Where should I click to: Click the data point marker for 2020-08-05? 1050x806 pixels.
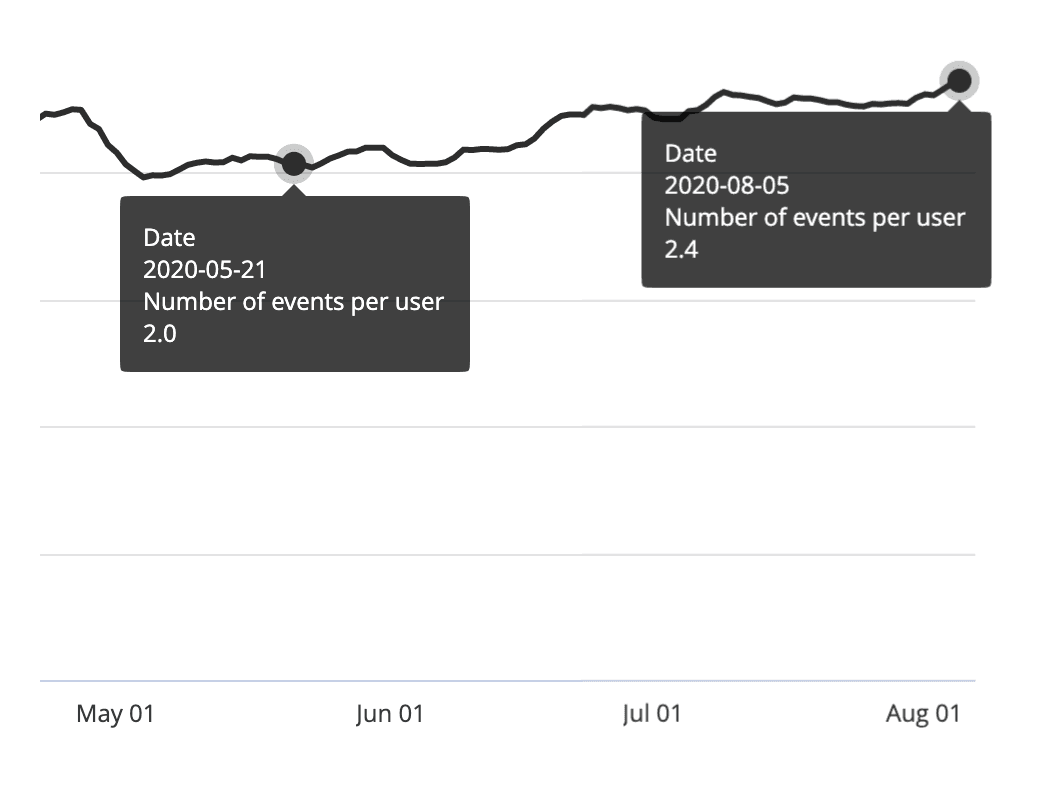click(x=959, y=80)
